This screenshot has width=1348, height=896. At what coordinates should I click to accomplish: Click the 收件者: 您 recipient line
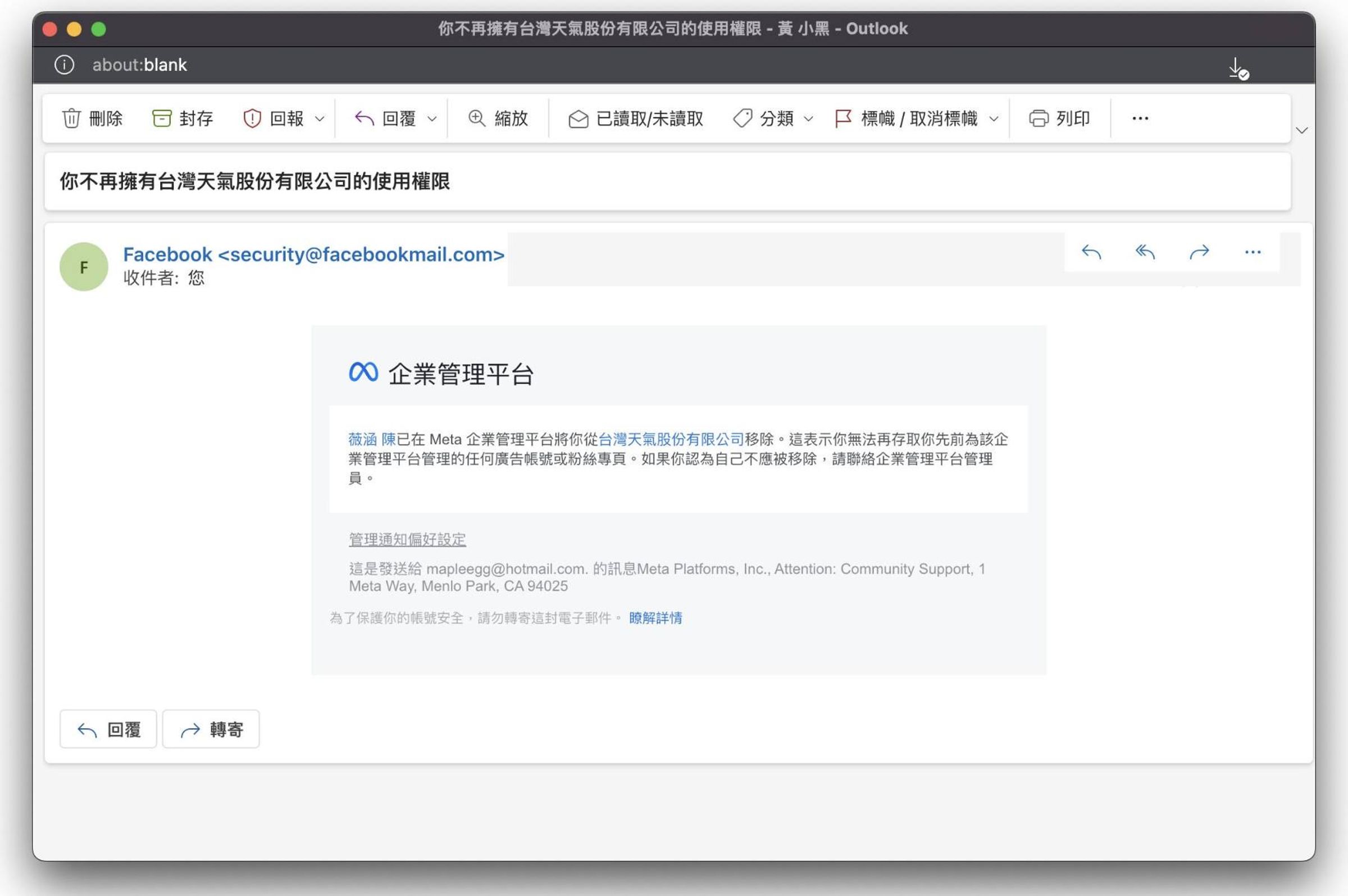point(164,278)
